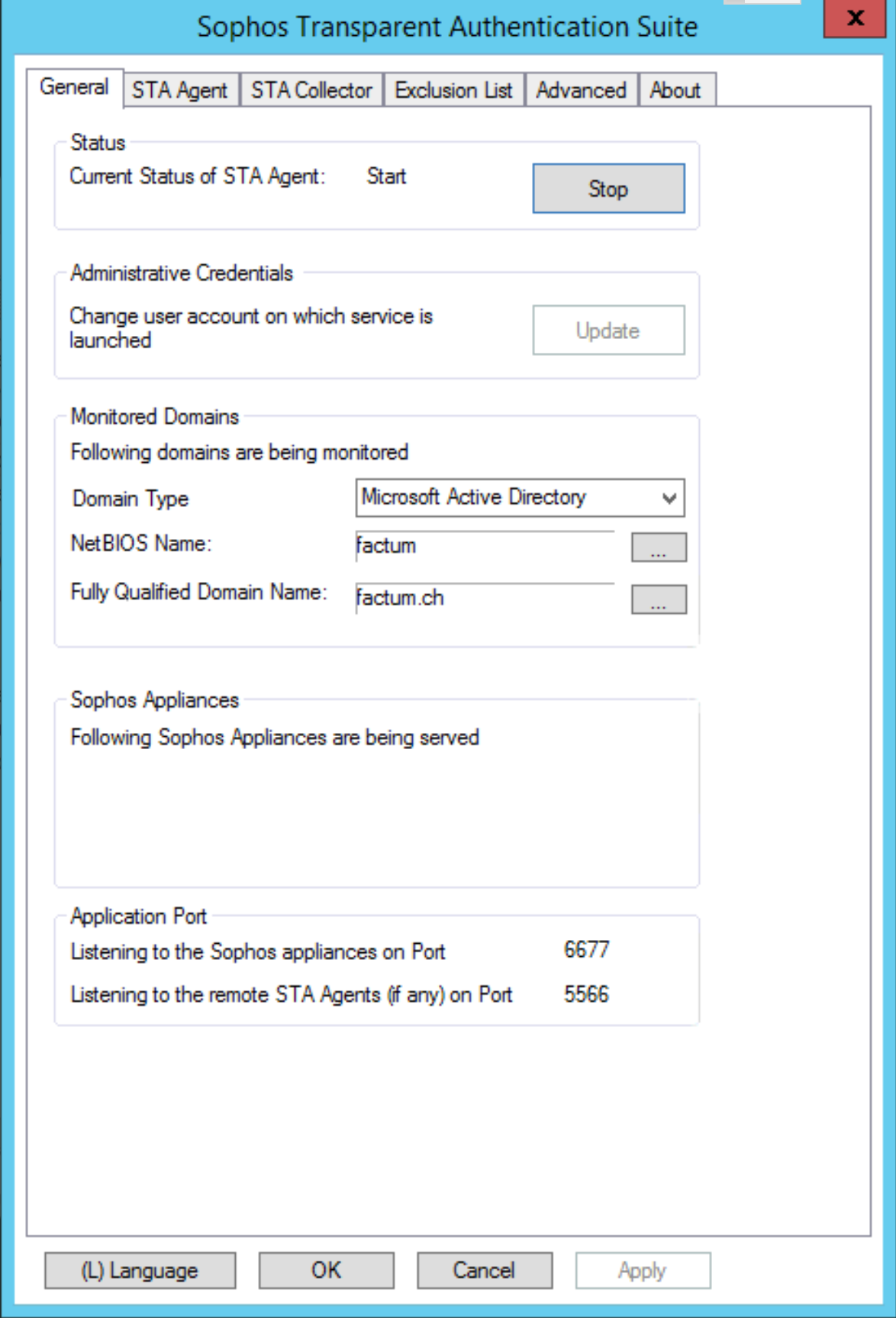Click the 'Following Sophos Appliances are being served' text
Screen dimensions: 896x1318
pyautogui.click(x=275, y=738)
